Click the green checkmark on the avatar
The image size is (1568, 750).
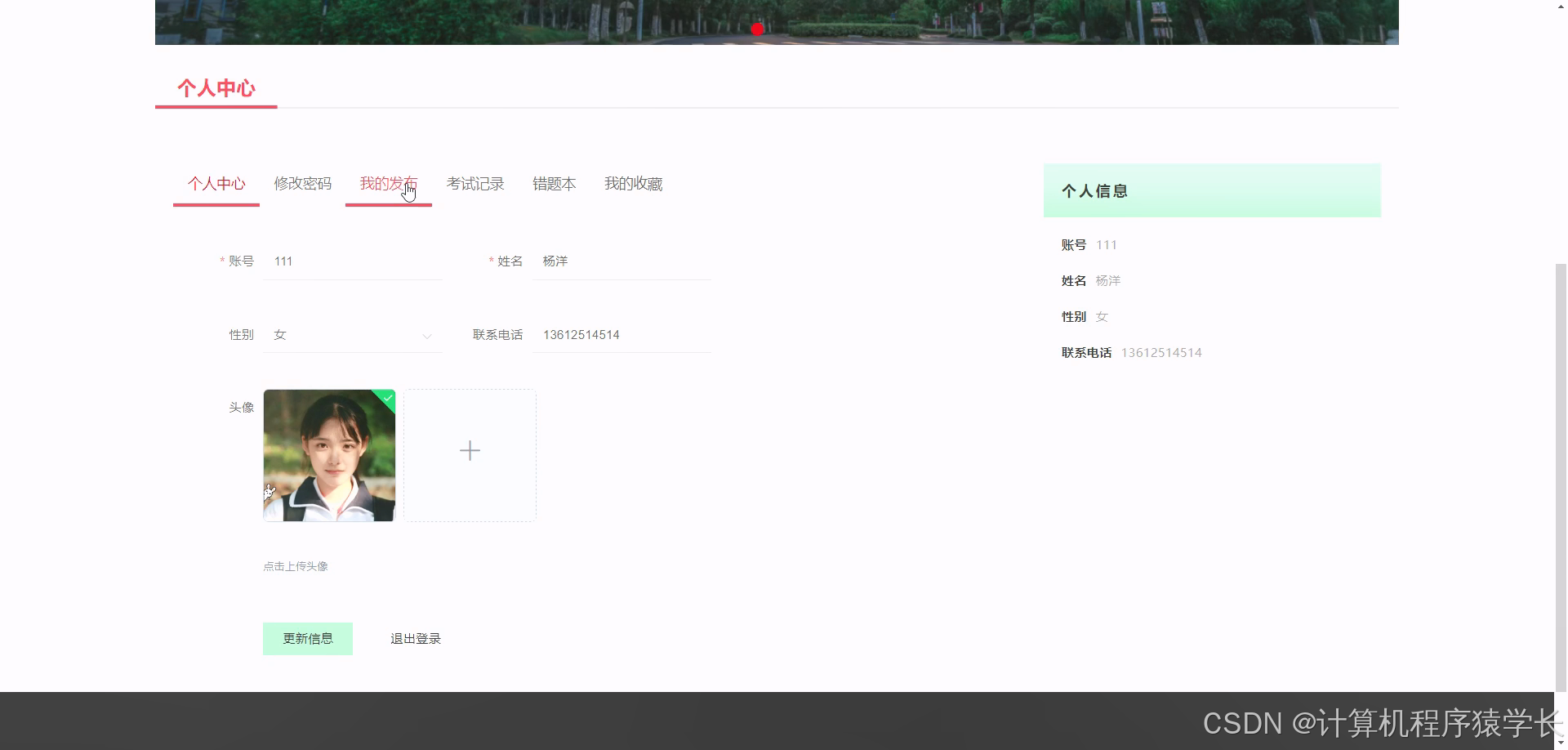click(387, 400)
